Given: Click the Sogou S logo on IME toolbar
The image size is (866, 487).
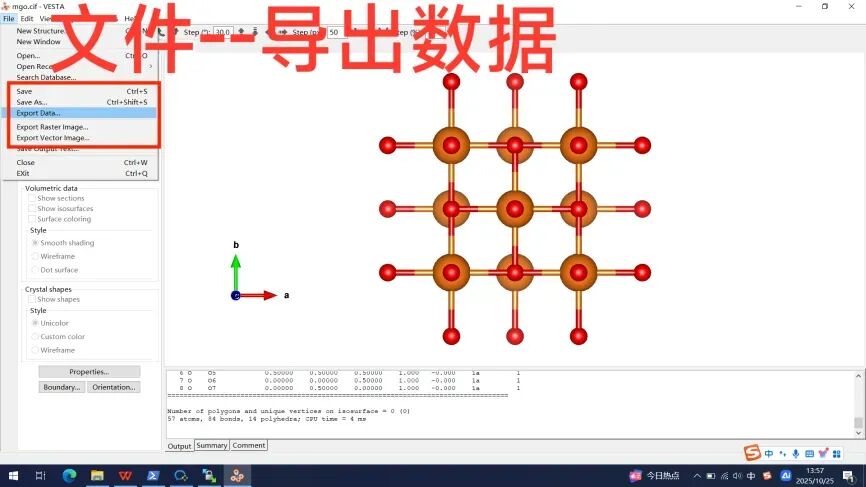Looking at the screenshot, I should [x=752, y=453].
